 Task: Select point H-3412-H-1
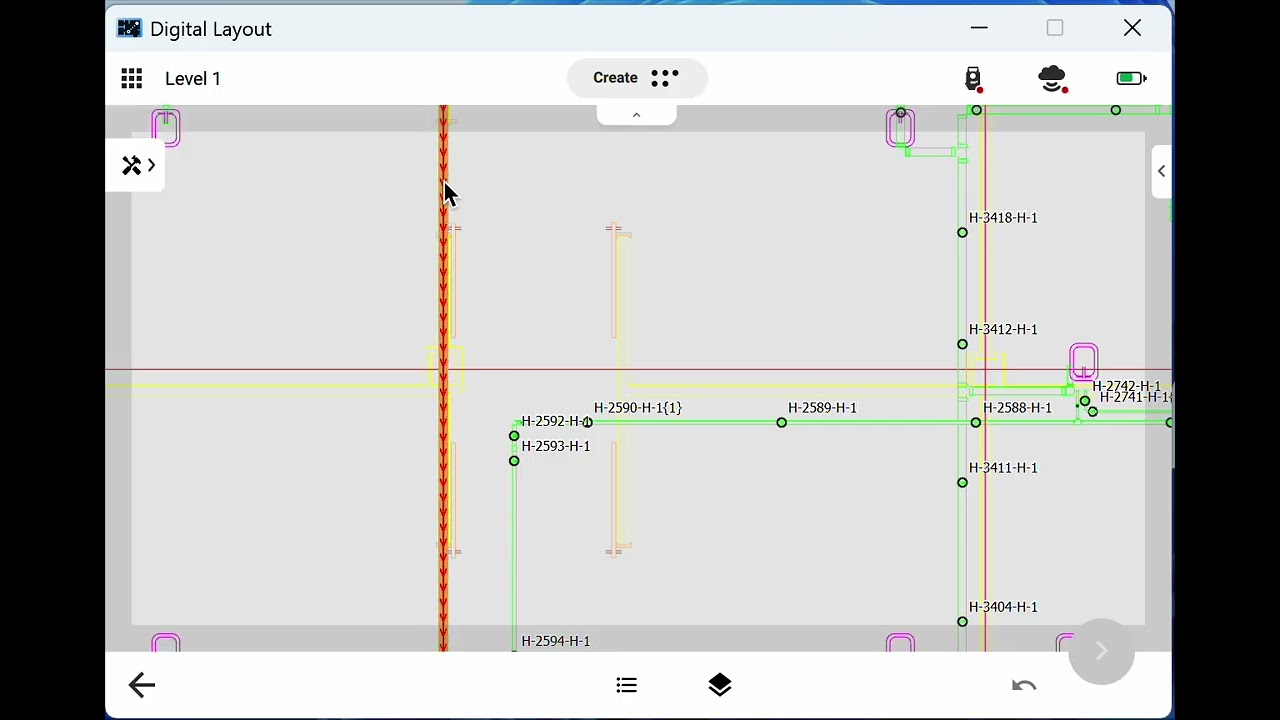tap(962, 345)
